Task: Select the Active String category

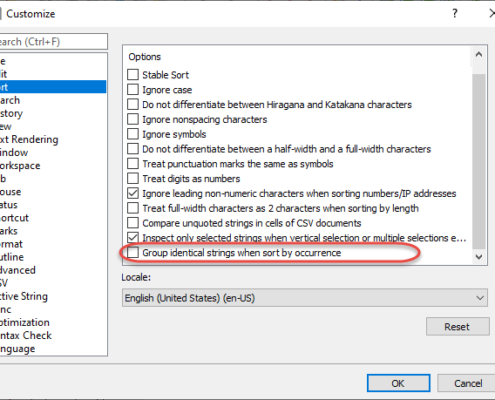Action: [24, 296]
